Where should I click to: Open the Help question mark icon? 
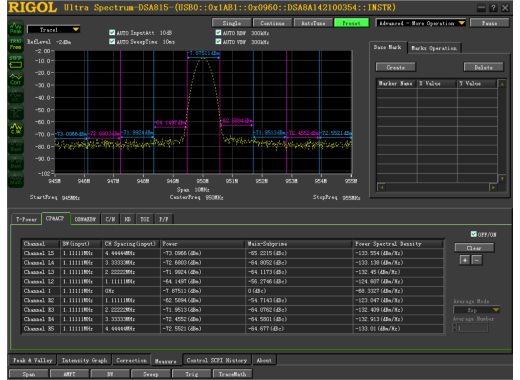click(493, 8)
